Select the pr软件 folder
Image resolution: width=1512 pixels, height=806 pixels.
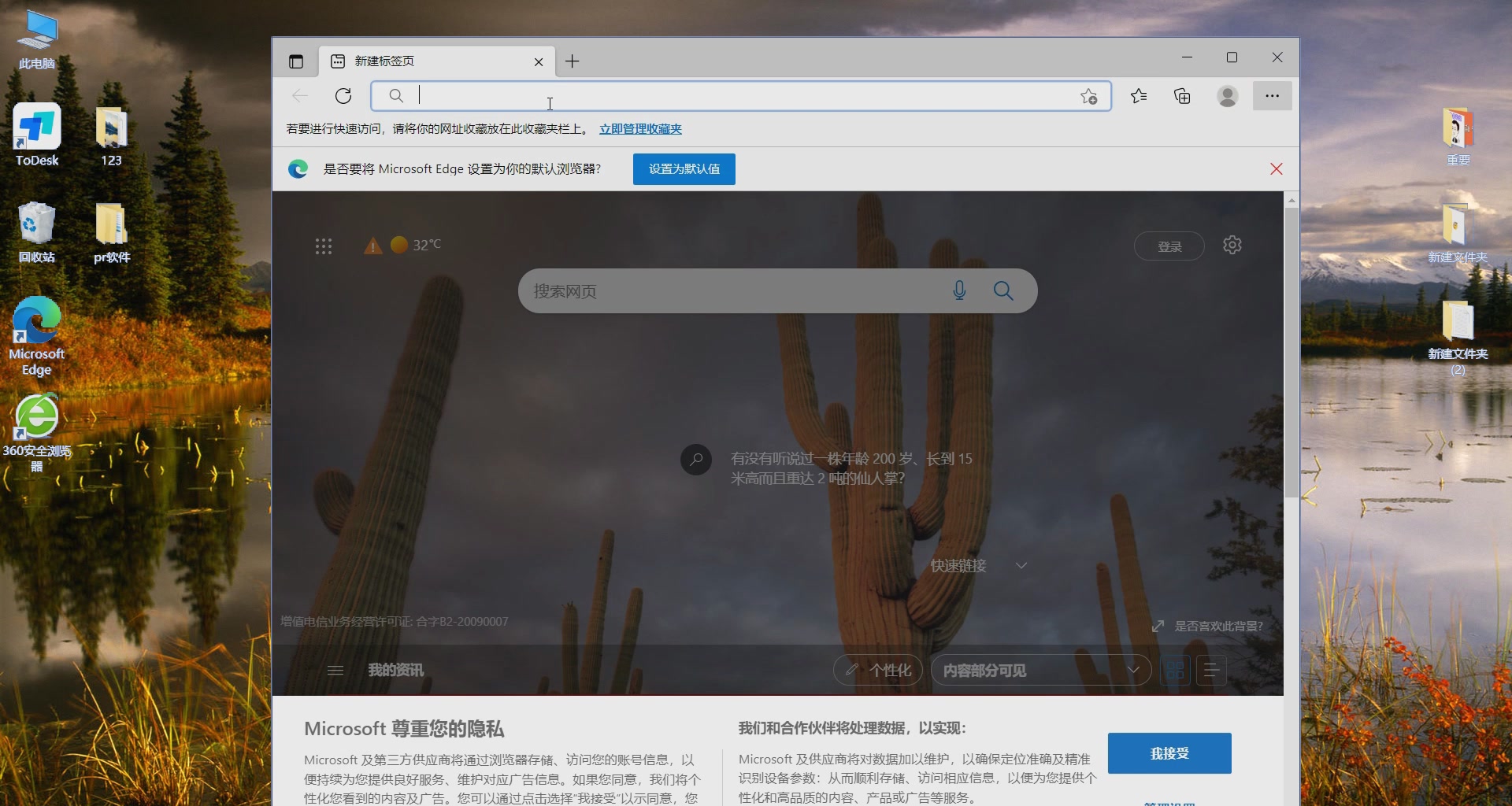click(x=111, y=232)
